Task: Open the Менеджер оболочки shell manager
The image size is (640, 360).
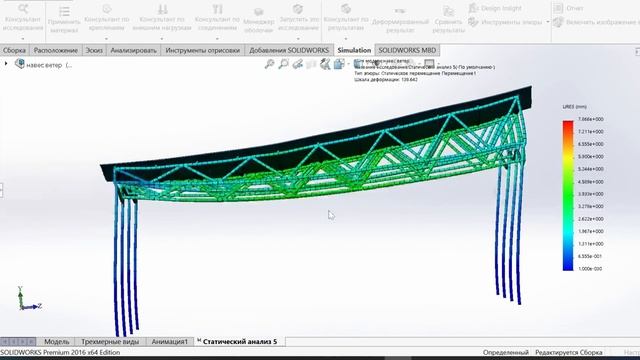Action: click(x=258, y=20)
